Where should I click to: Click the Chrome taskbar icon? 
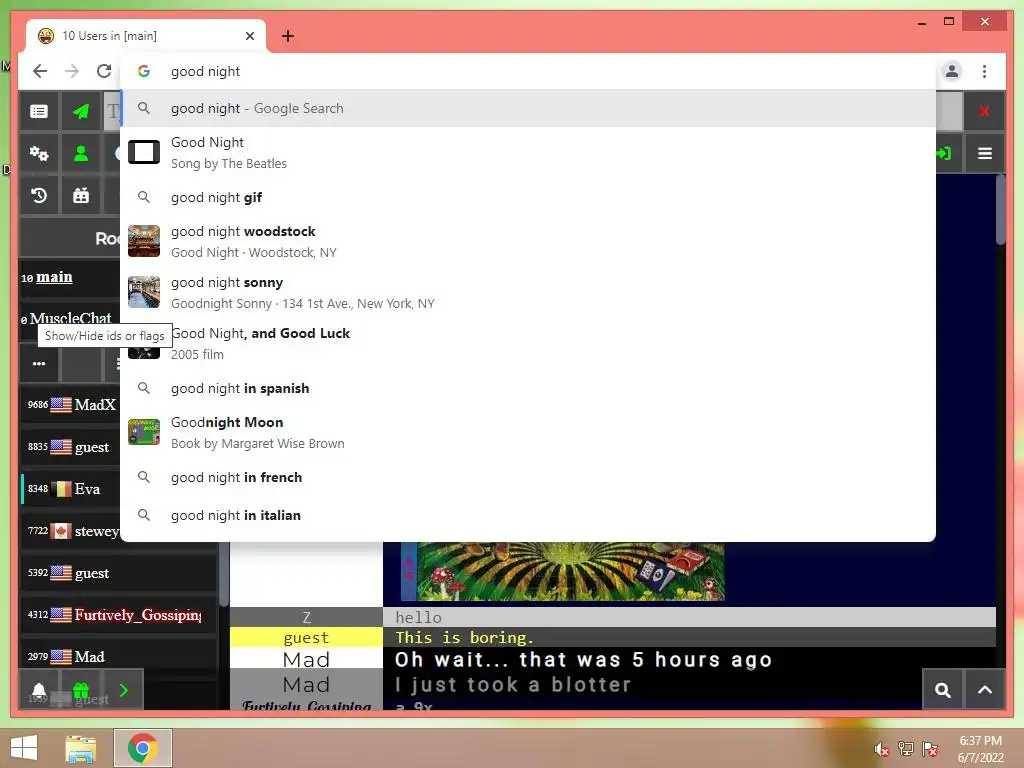[142, 748]
